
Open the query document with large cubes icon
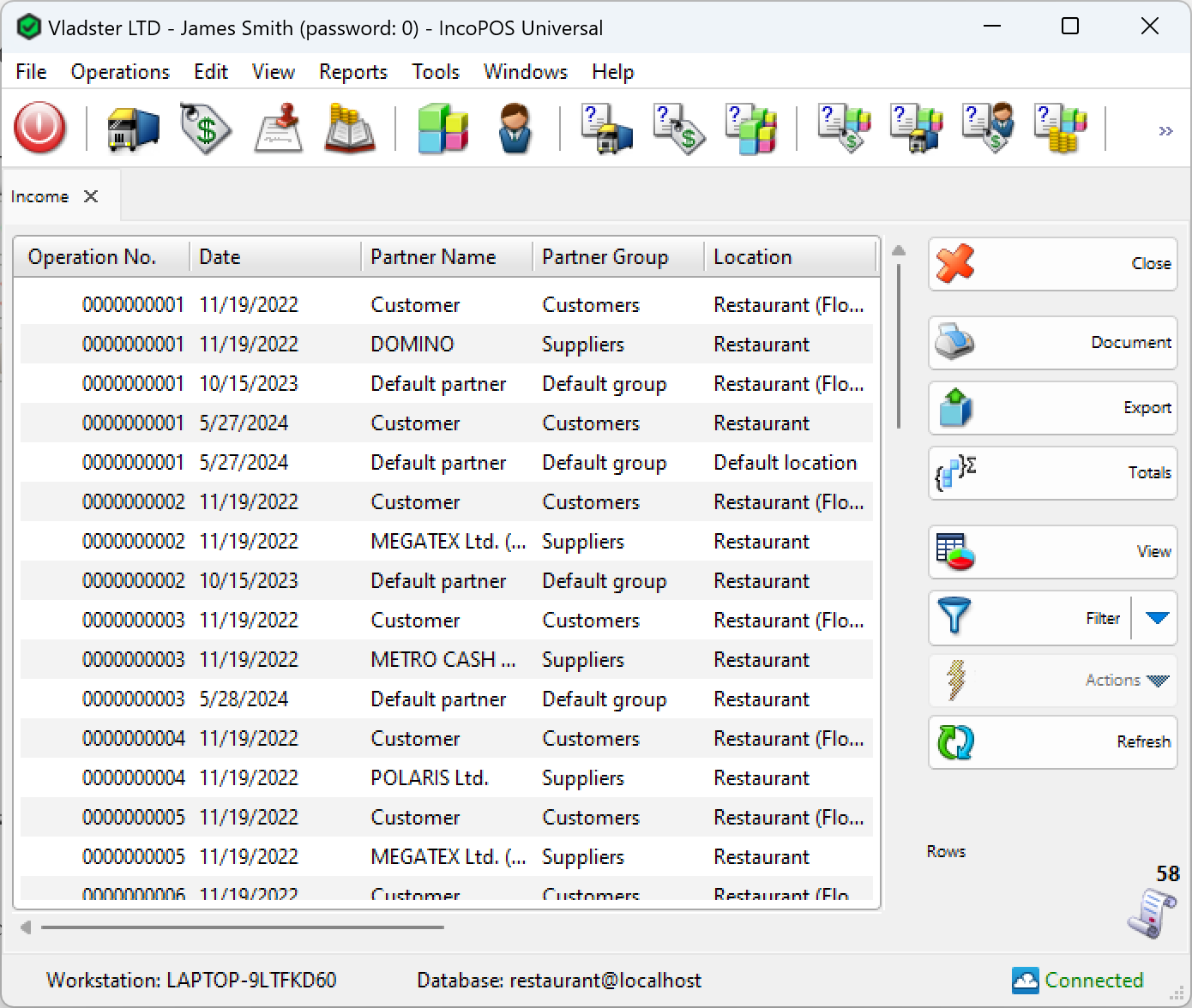pyautogui.click(x=751, y=129)
